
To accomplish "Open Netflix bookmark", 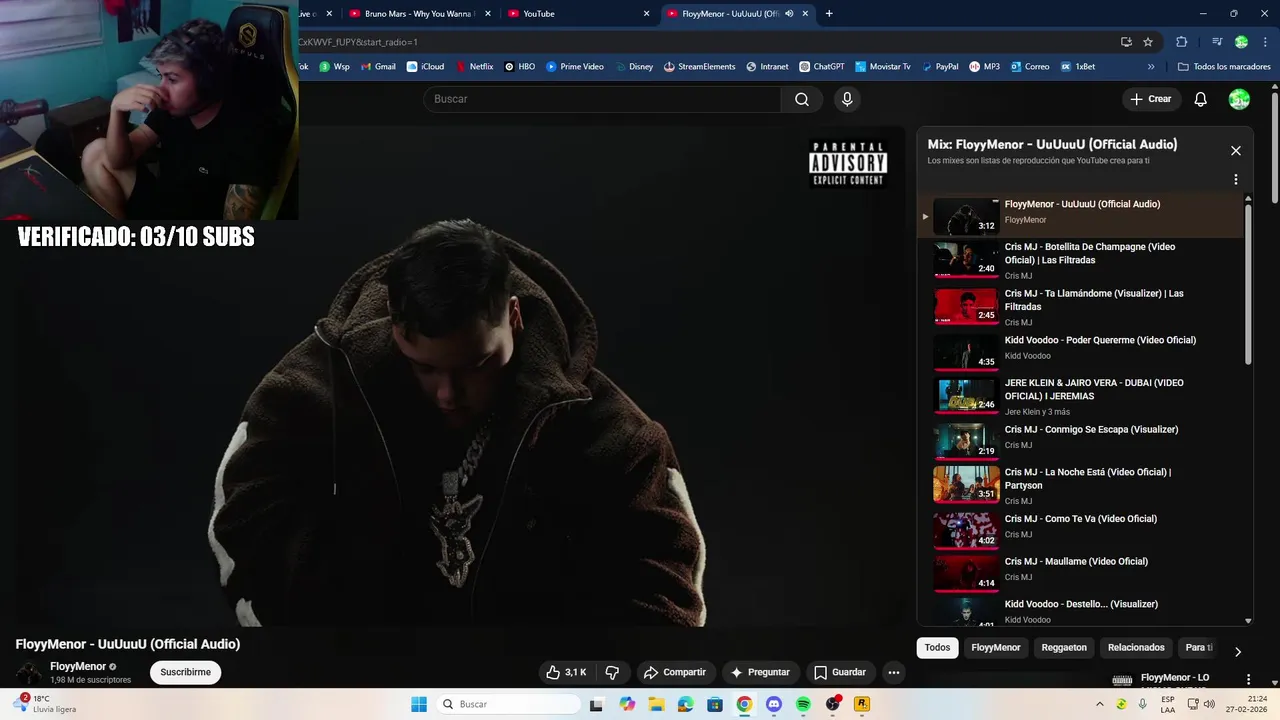I will (x=474, y=67).
